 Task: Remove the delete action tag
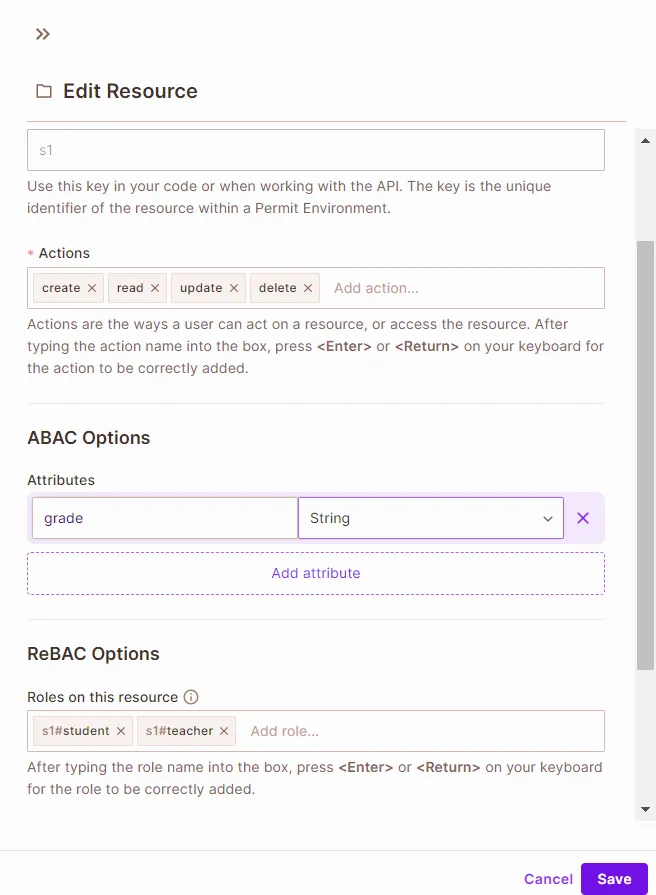point(308,288)
